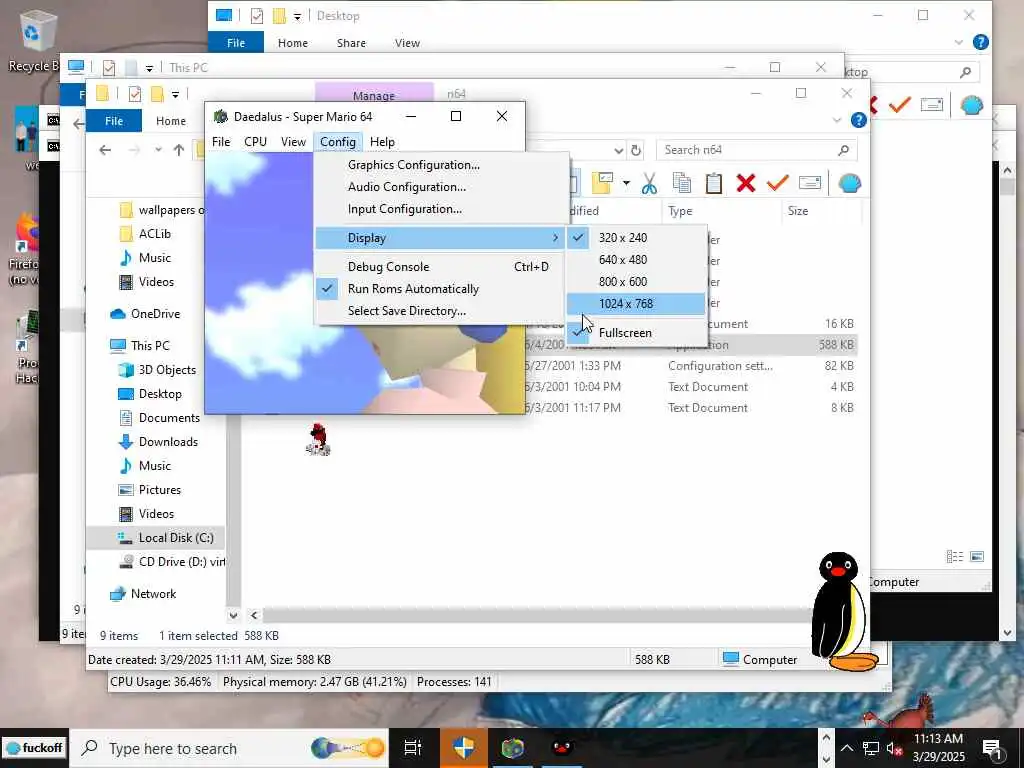Viewport: 1024px width, 768px height.
Task: Switch to large icons view in Desktop window
Action: coord(977,556)
